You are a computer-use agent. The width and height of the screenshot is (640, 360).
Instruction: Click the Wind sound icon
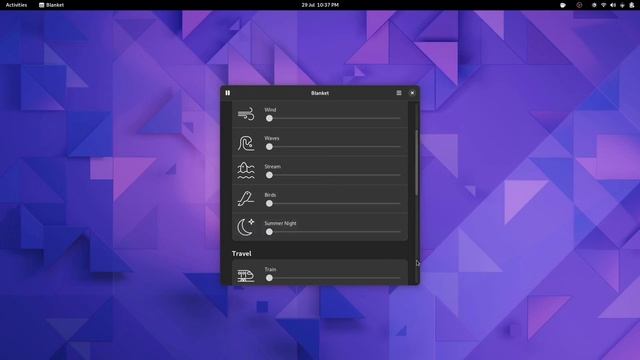click(x=246, y=114)
